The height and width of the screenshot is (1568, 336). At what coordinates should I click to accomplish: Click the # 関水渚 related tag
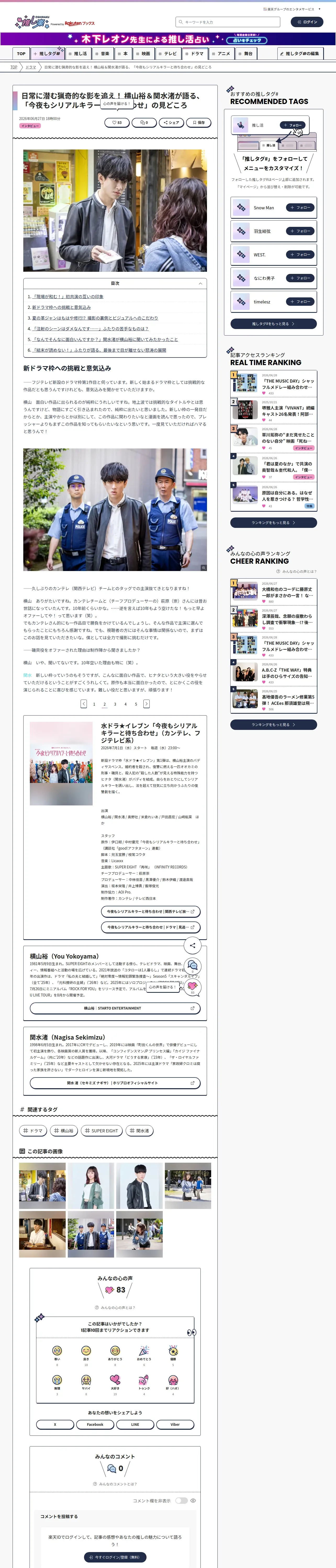140,1130
